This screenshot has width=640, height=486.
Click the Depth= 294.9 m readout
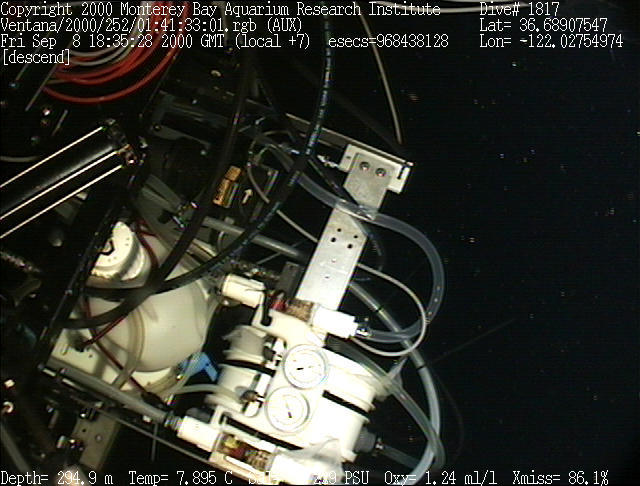coord(57,477)
